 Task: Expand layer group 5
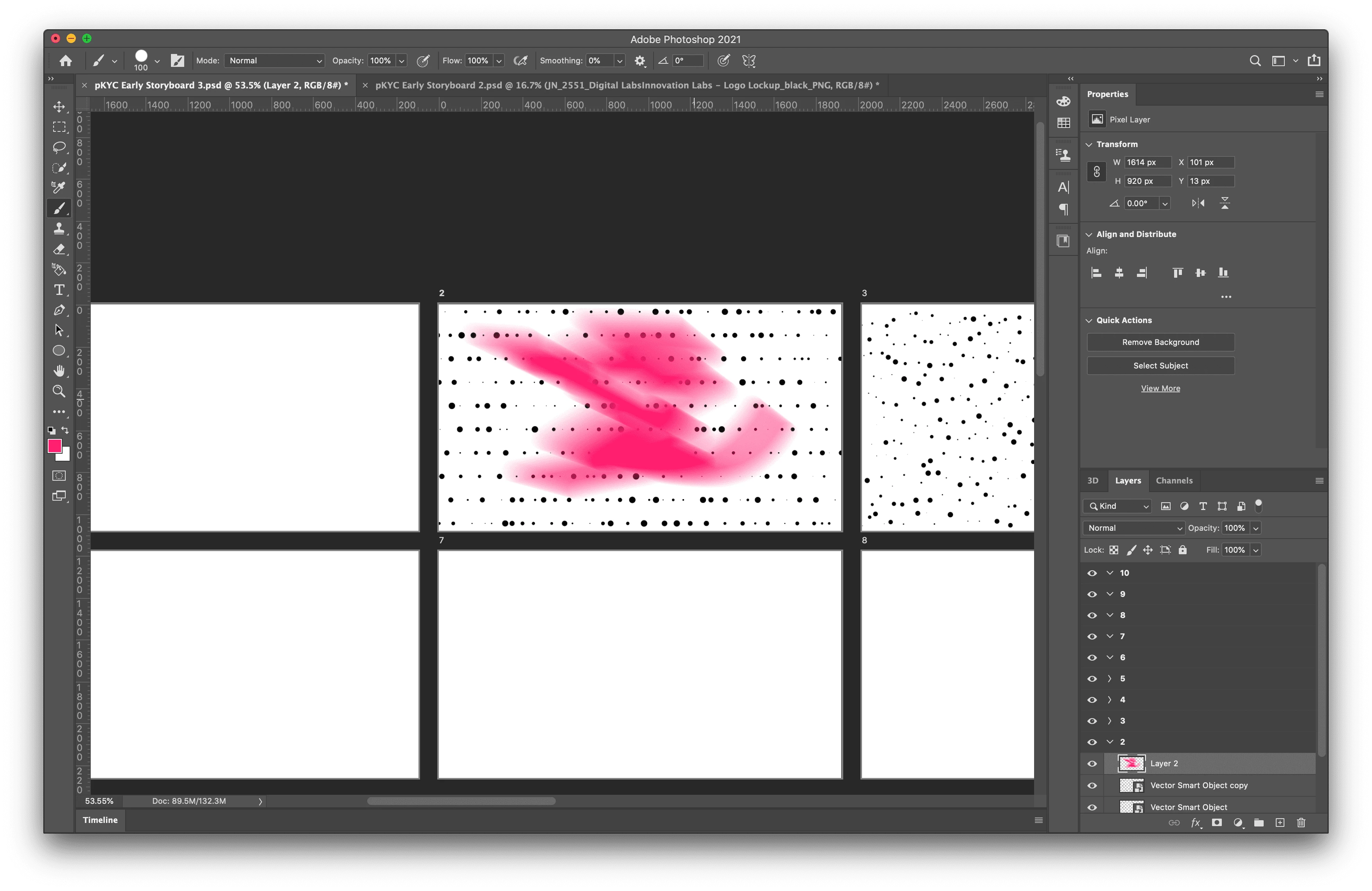[1110, 678]
